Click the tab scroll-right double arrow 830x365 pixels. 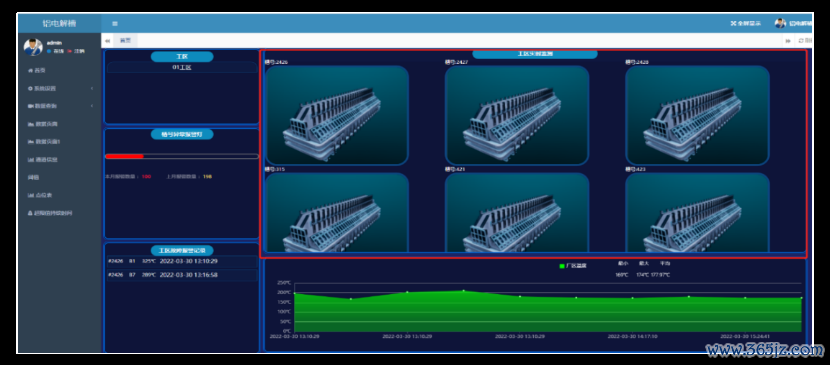point(788,40)
